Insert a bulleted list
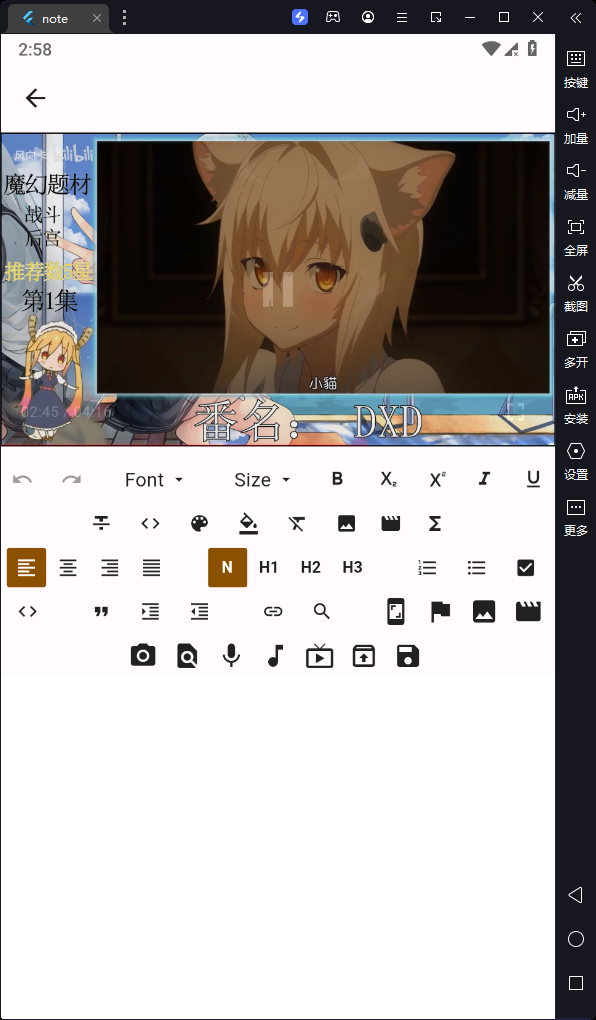Viewport: 596px width, 1020px height. (476, 567)
